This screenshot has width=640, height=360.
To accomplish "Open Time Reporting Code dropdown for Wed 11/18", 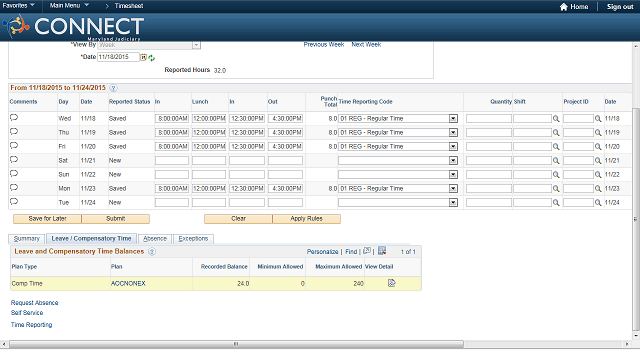I will [453, 118].
